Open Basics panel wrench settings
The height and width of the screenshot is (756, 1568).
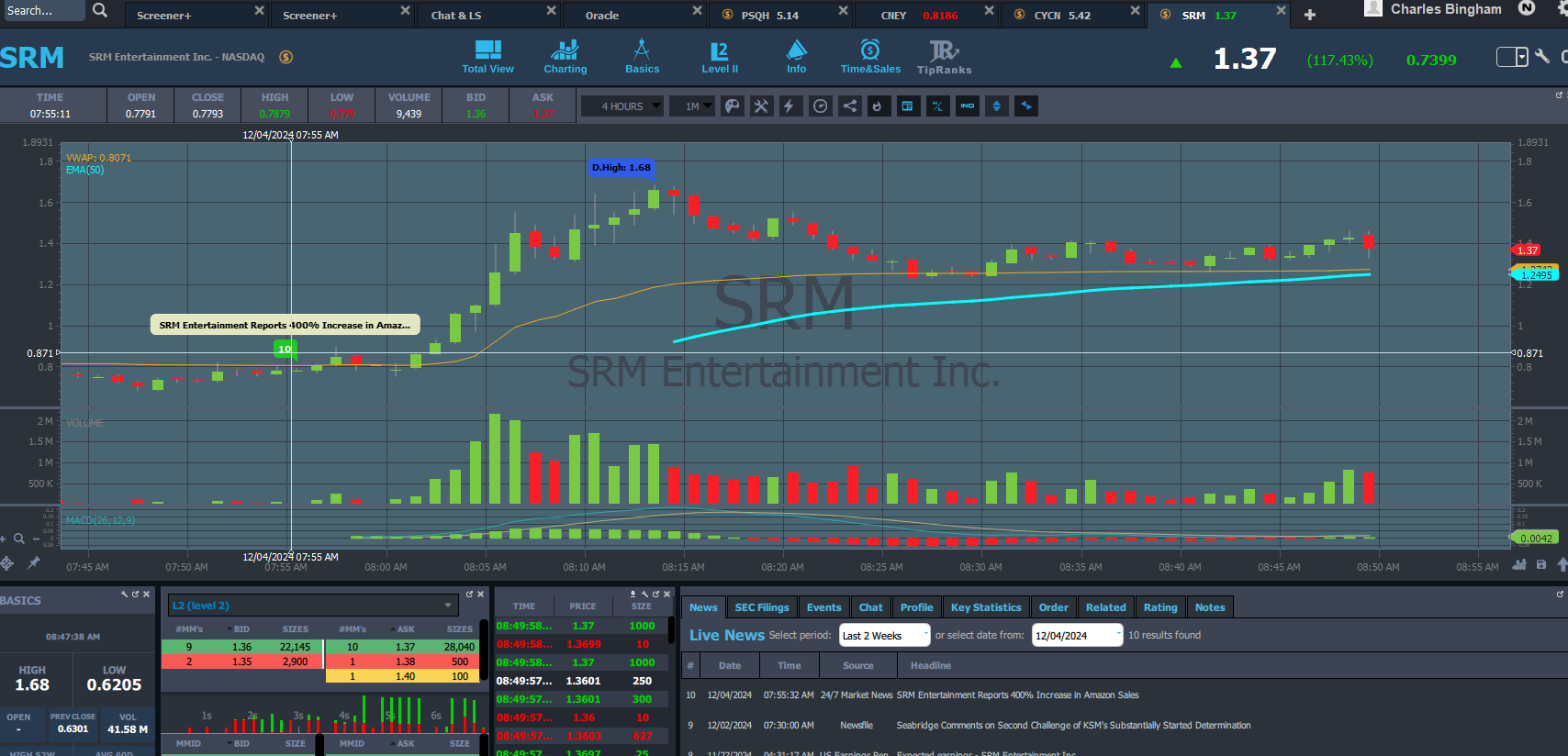(124, 594)
